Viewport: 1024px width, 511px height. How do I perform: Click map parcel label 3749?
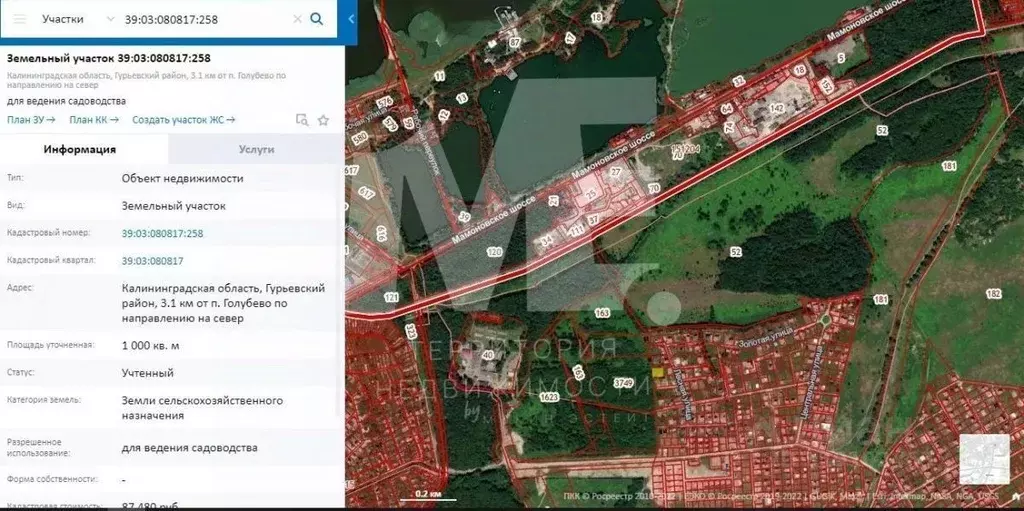click(x=624, y=384)
